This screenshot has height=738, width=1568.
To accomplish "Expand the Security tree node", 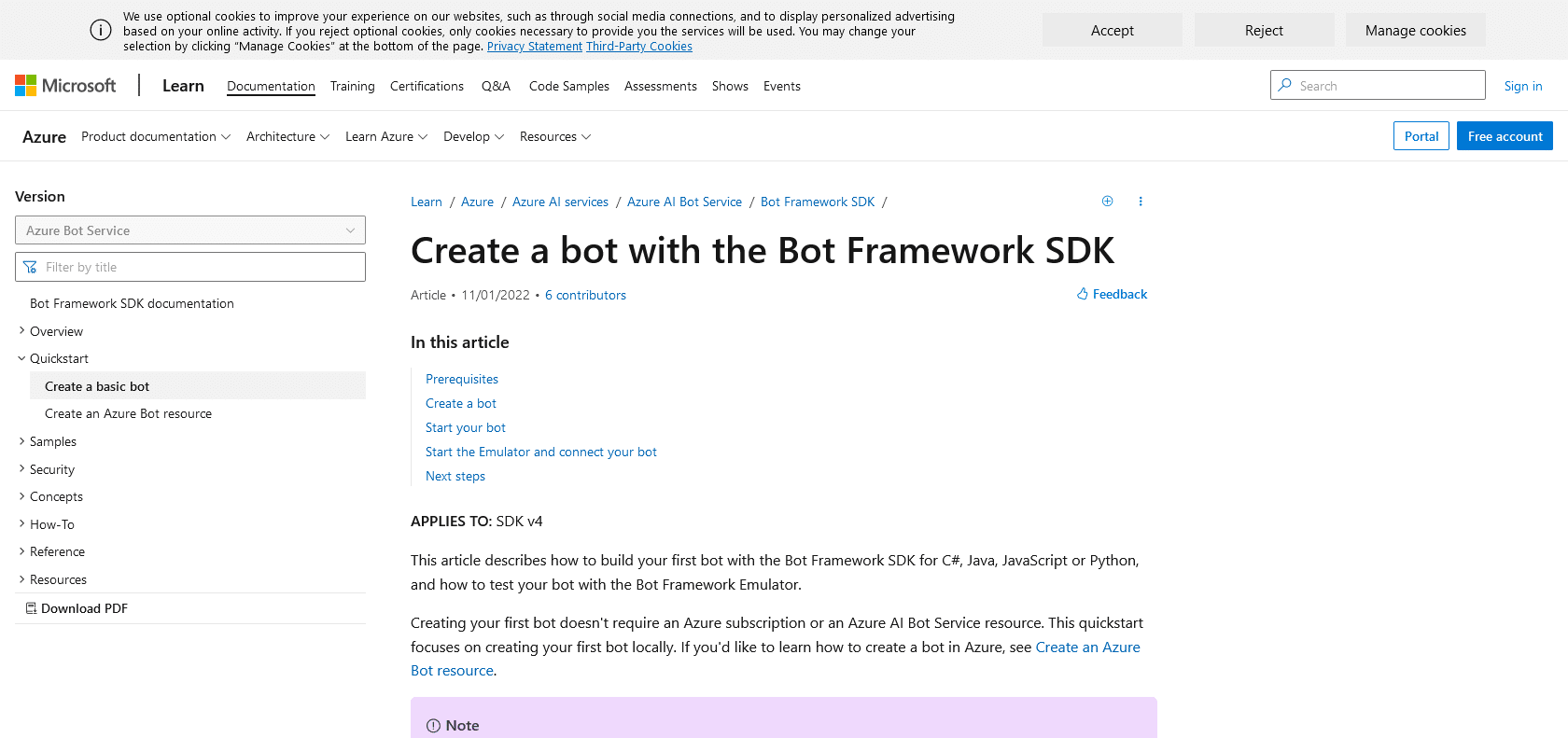I will coord(21,469).
